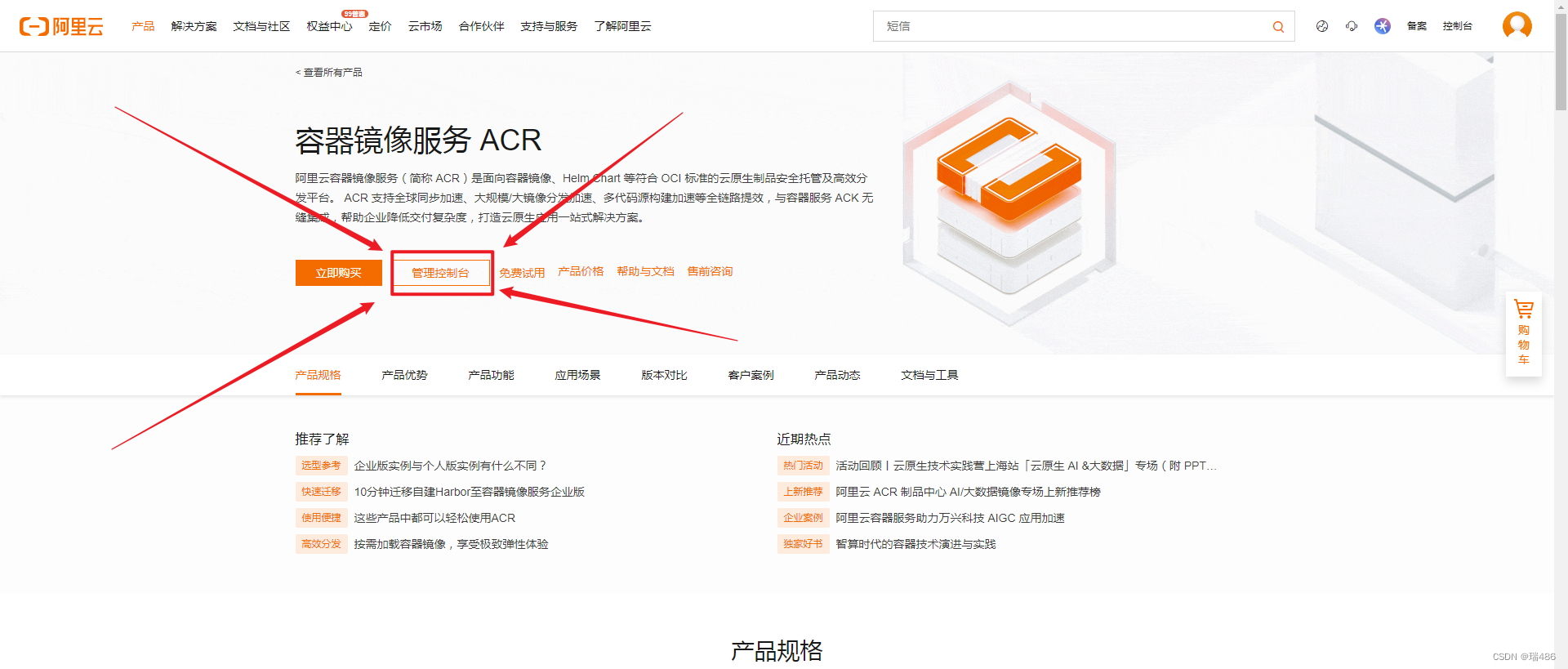Click the 控制台 link in header
The height and width of the screenshot is (669, 1568).
[x=1458, y=26]
